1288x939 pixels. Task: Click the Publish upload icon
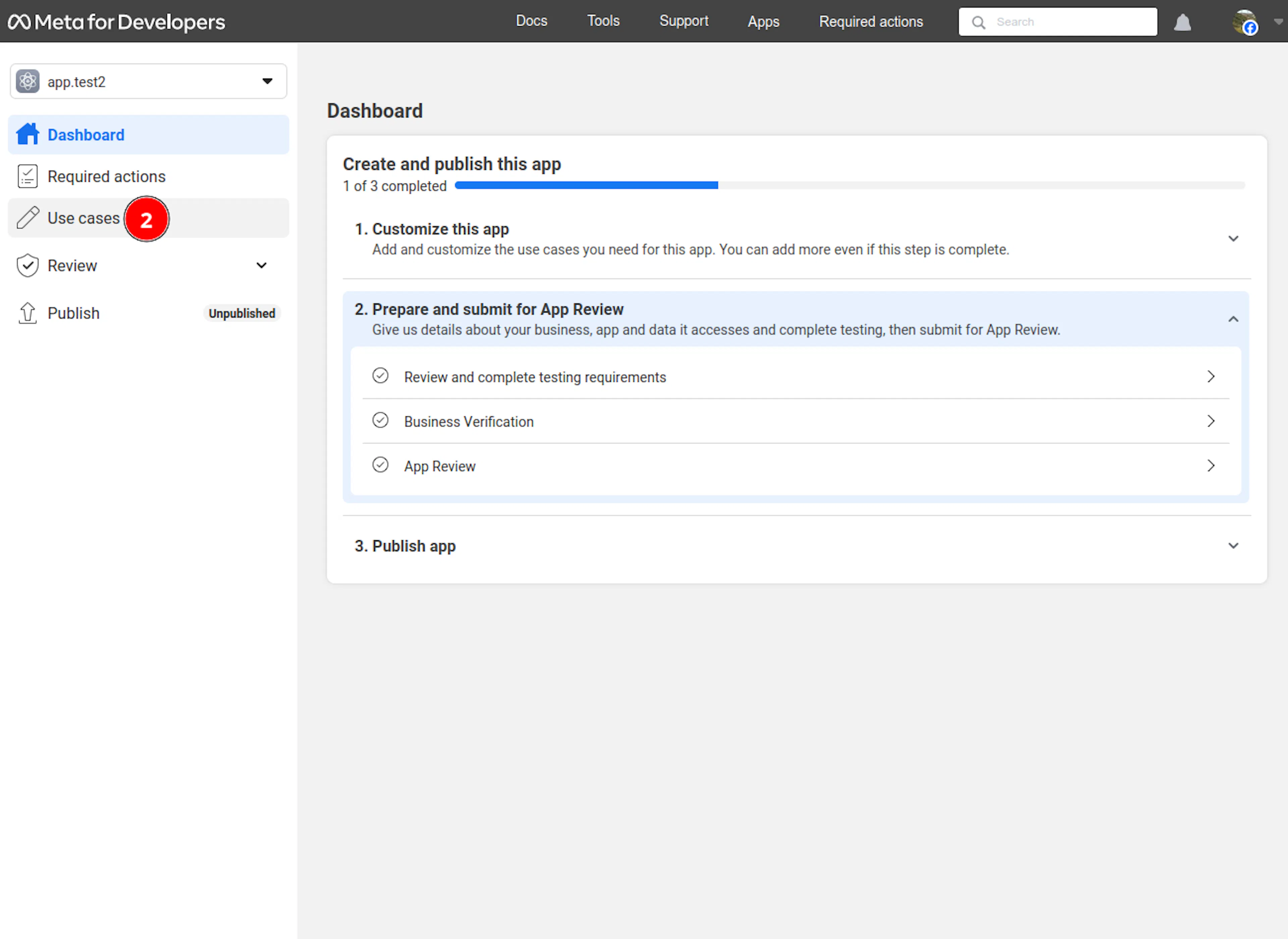click(x=28, y=313)
